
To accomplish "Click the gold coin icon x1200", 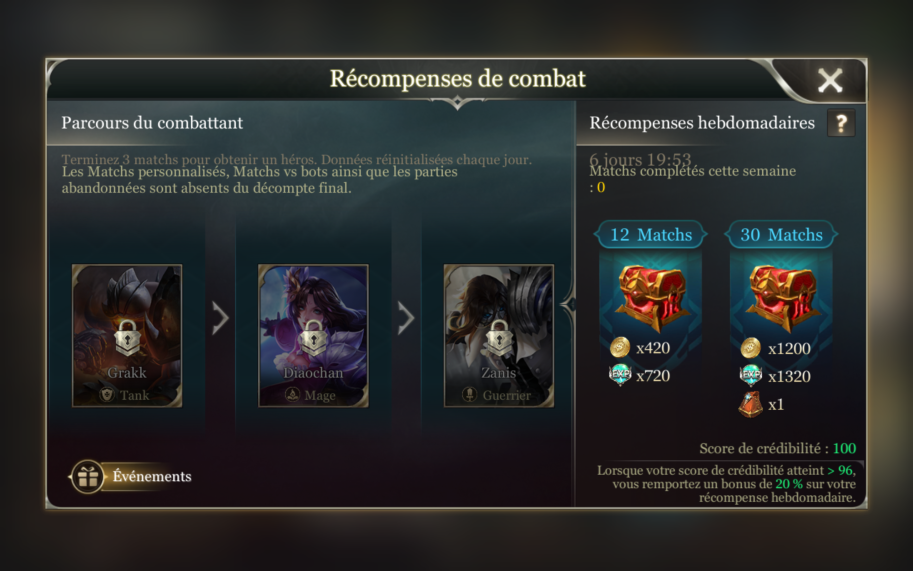I will tap(751, 348).
